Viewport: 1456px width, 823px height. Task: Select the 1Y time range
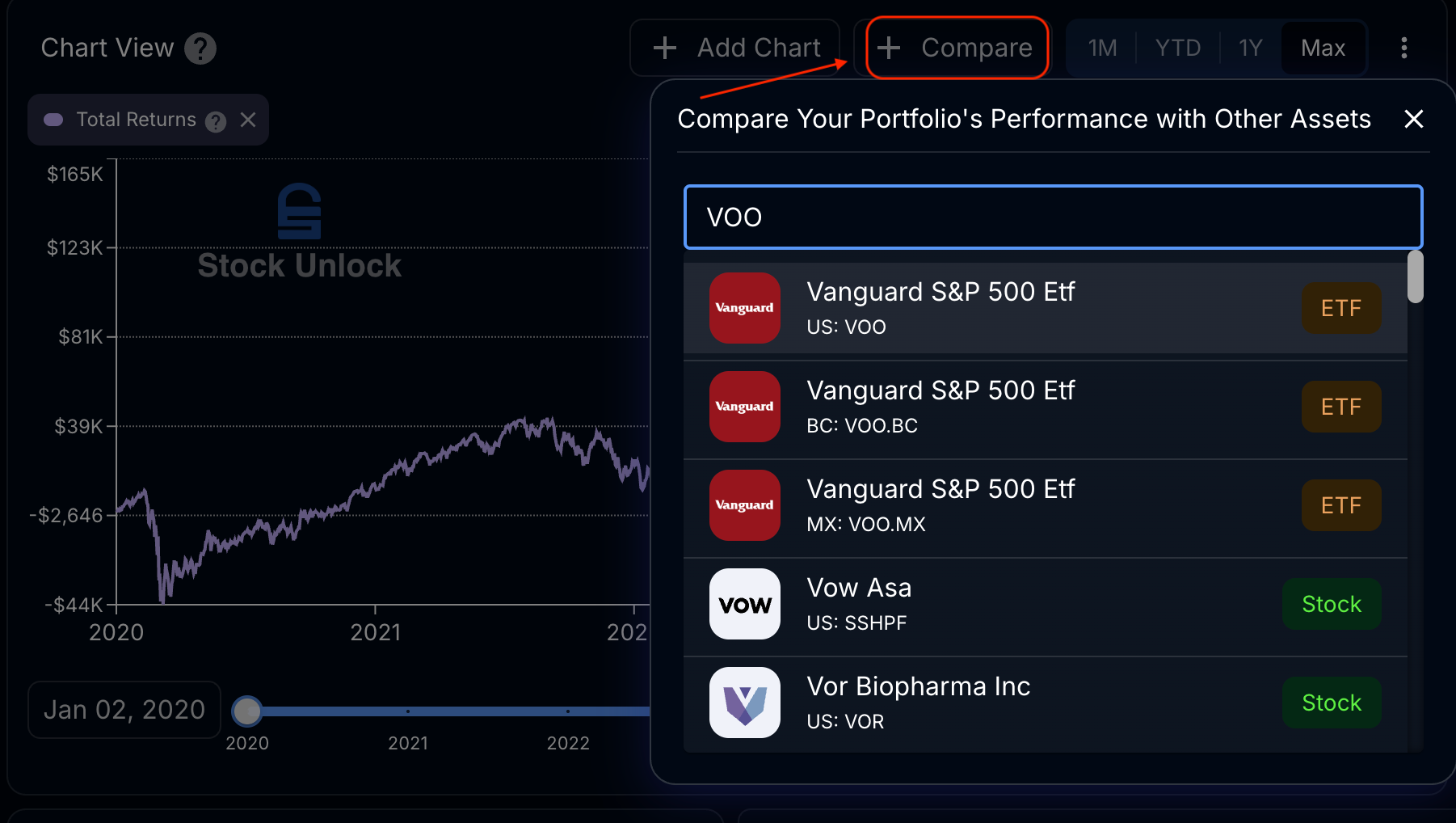tap(1250, 48)
